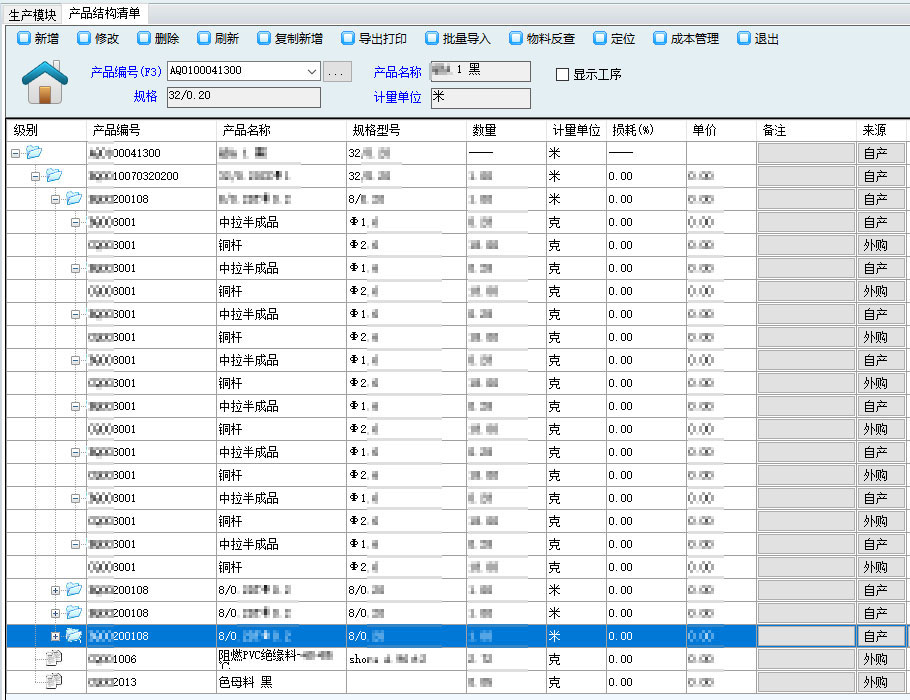This screenshot has height=700, width=910.
Task: Select the 色母料 黑 row
Action: point(245,682)
